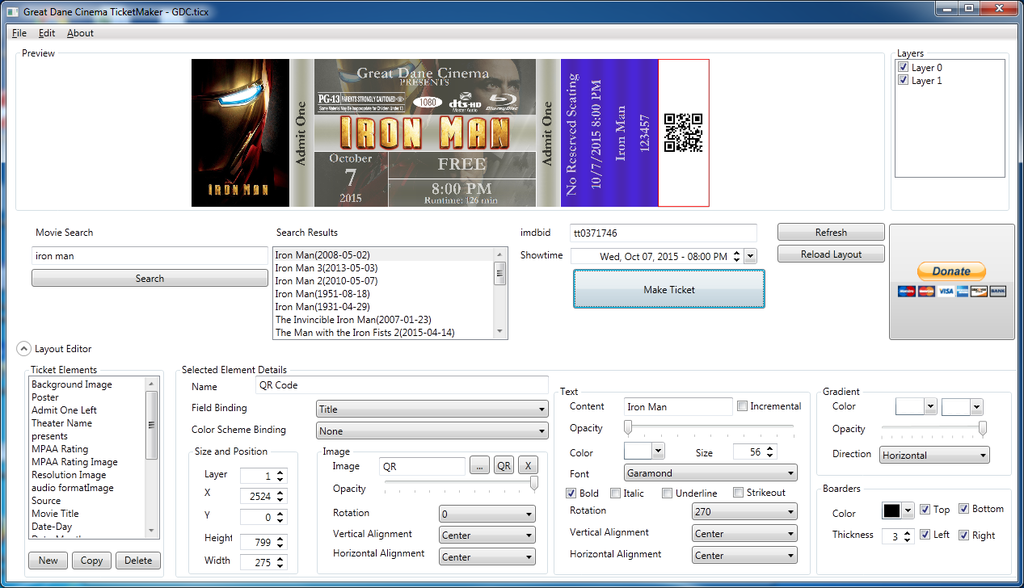Open text Rotation 270 dropdown
Viewport: 1024px width, 588px height.
[744, 512]
